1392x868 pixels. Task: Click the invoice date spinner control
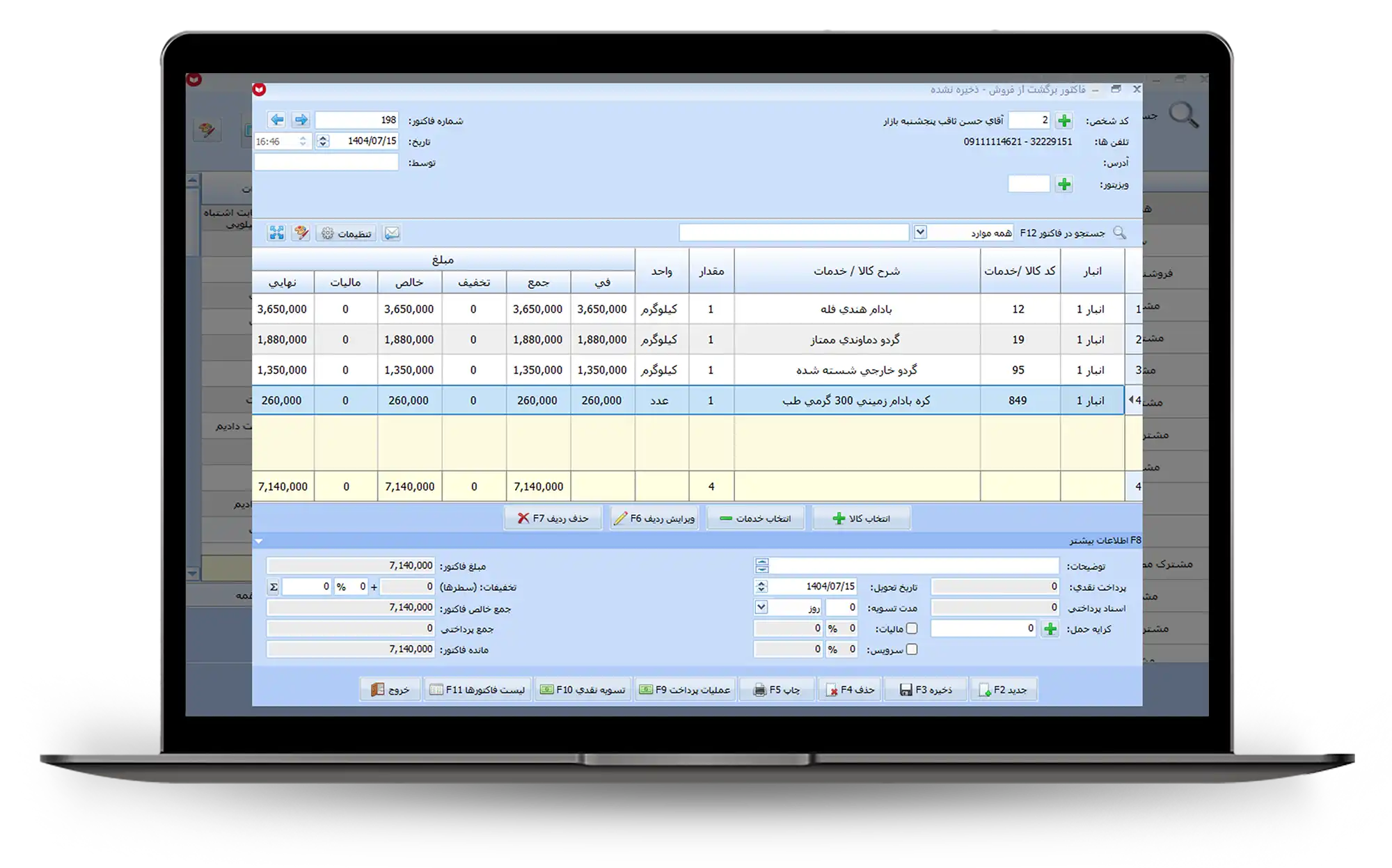coord(323,141)
